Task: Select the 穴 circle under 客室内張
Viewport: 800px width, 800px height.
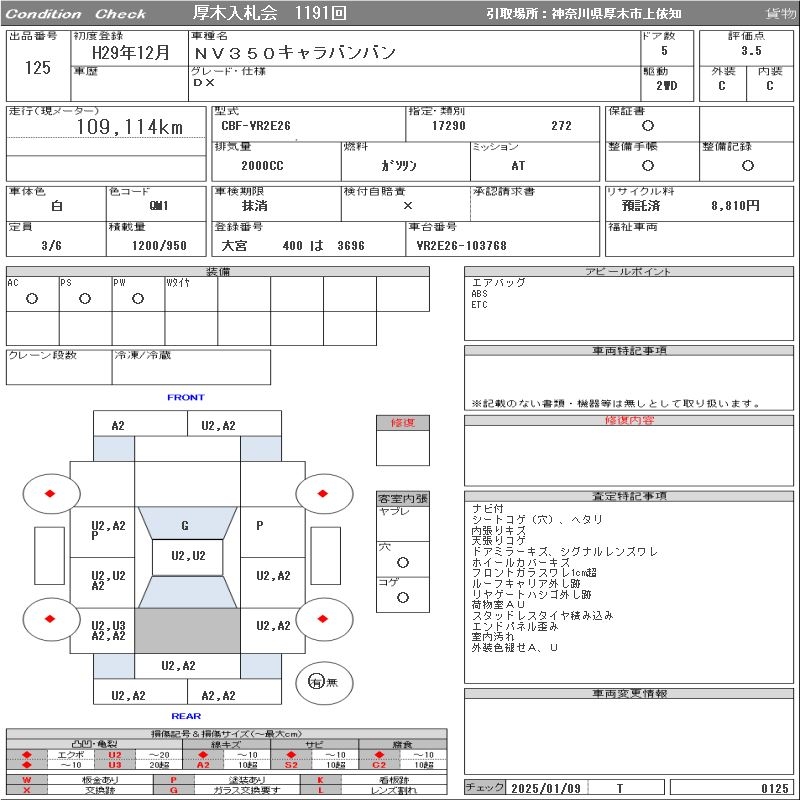Action: point(403,562)
